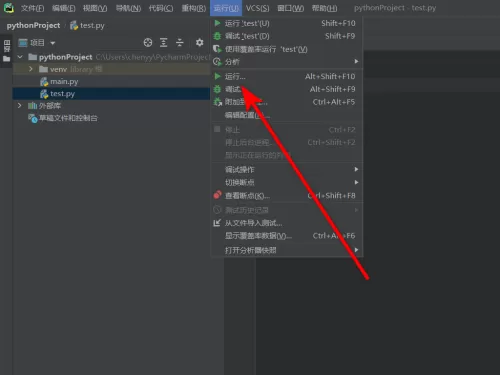Expand the 外部库 node chevron
The height and width of the screenshot is (375, 500).
tap(20, 106)
